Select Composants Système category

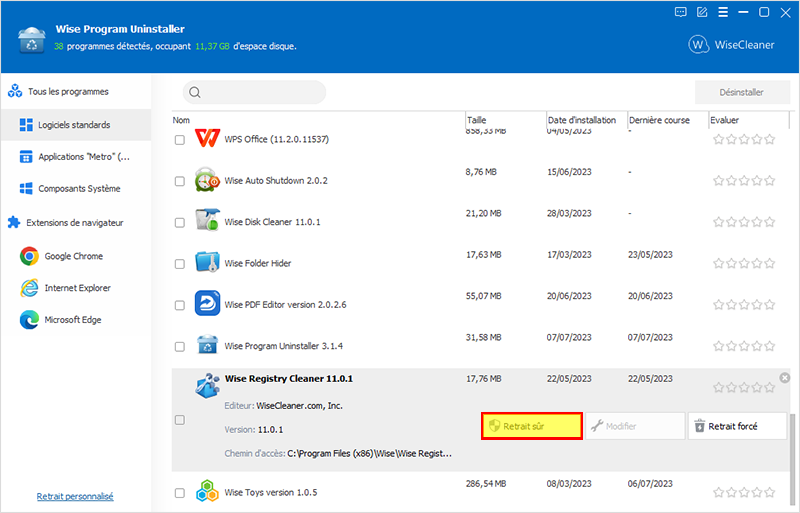click(x=76, y=188)
